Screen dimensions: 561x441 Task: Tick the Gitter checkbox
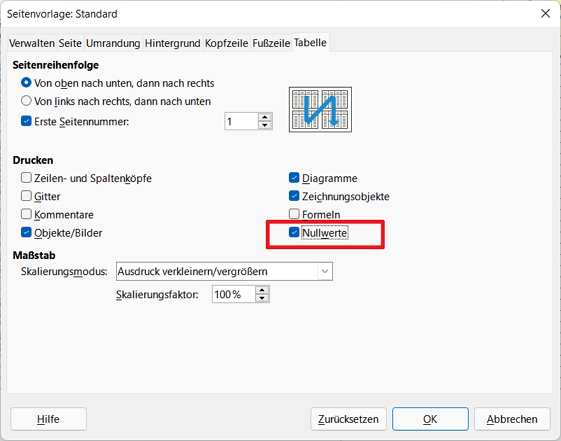(x=26, y=196)
